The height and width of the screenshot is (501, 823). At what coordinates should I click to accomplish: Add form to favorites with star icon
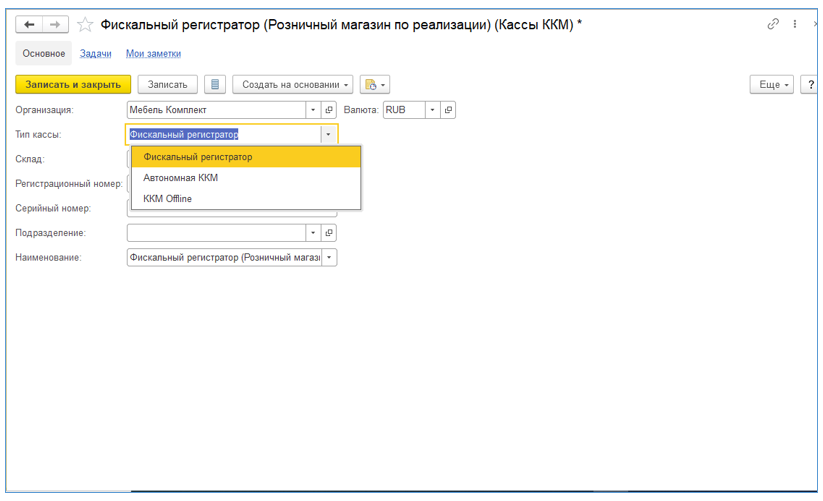(x=86, y=24)
